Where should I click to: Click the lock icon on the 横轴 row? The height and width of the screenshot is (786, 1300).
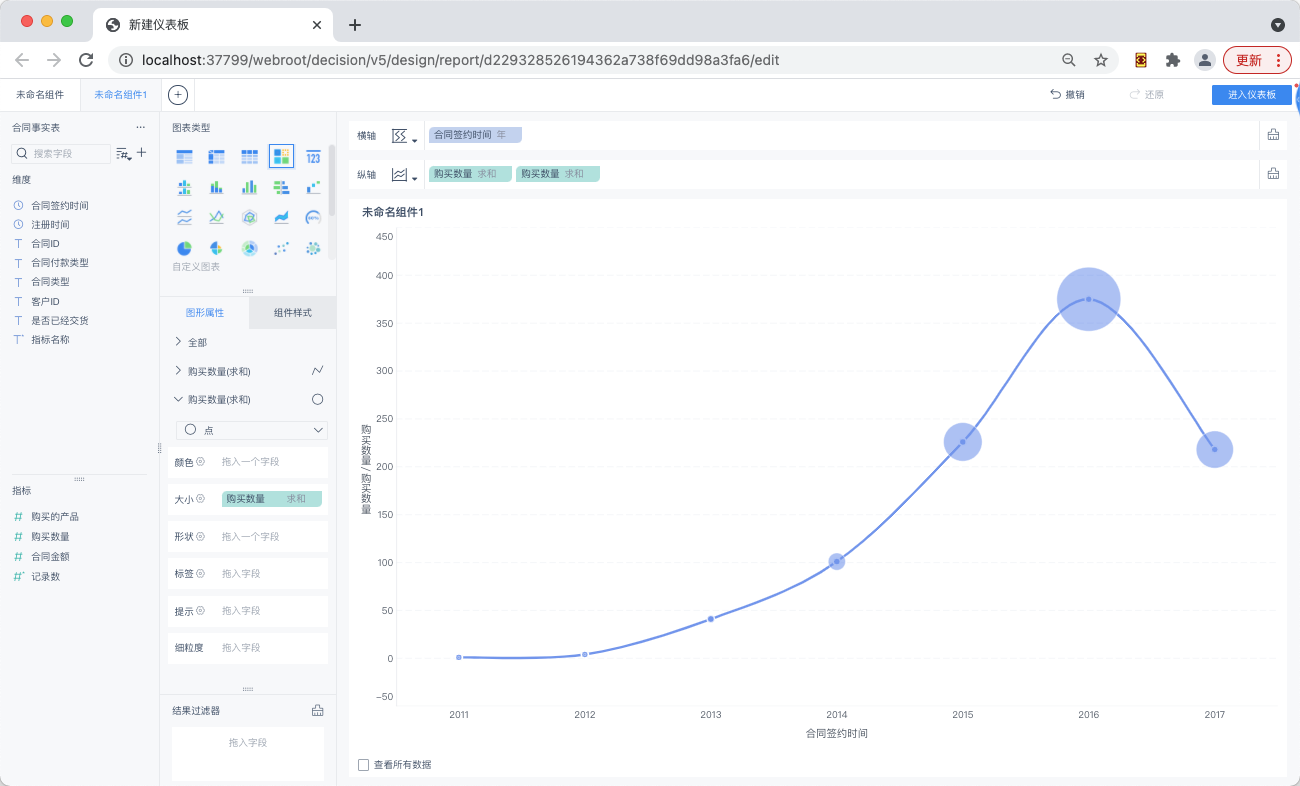tap(1273, 135)
